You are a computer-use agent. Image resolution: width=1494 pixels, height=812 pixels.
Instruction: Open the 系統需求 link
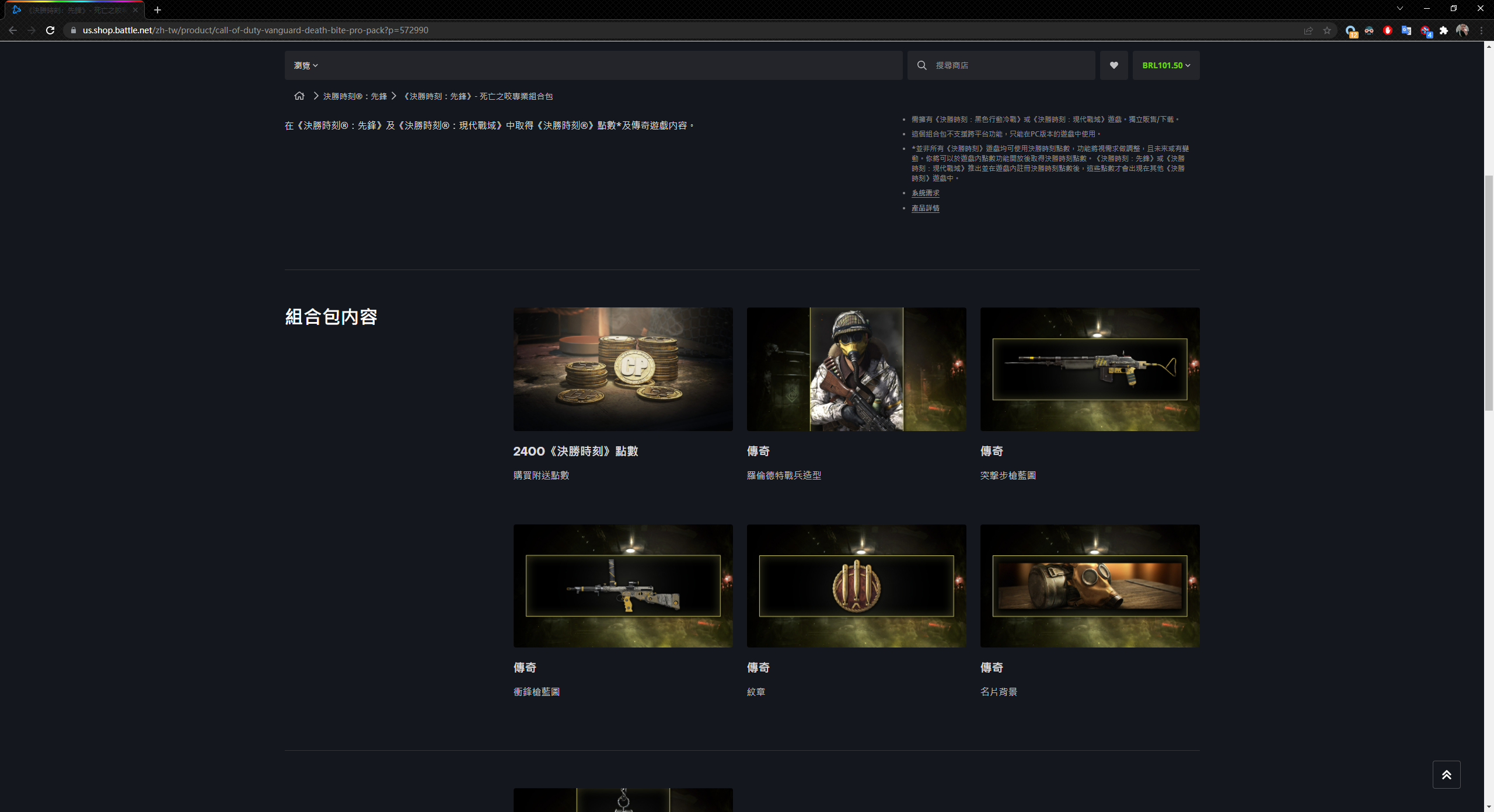[x=926, y=193]
